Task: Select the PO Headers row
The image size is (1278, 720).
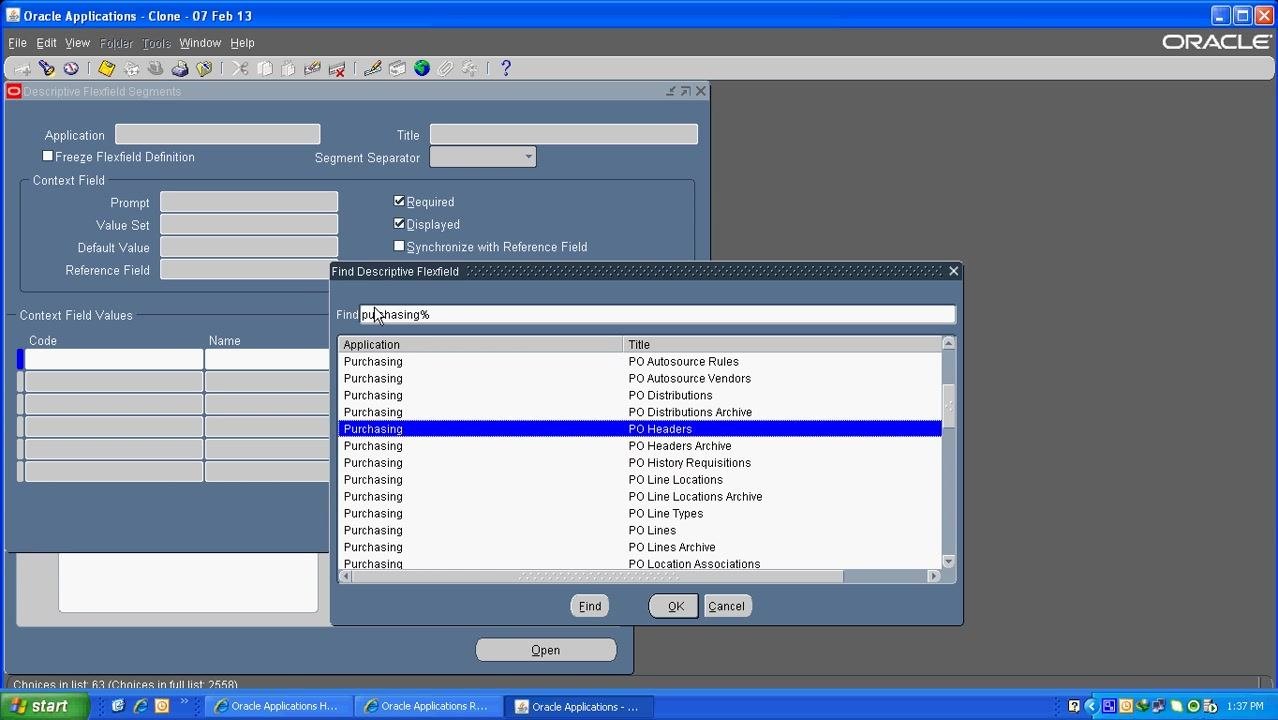Action: pos(640,429)
